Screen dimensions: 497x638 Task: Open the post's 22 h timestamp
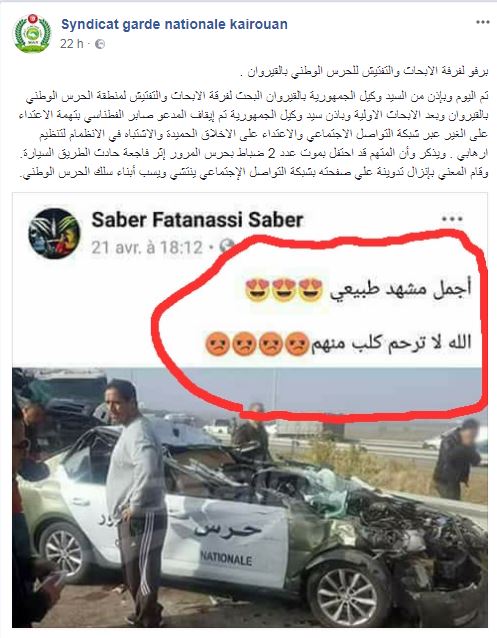click(72, 44)
